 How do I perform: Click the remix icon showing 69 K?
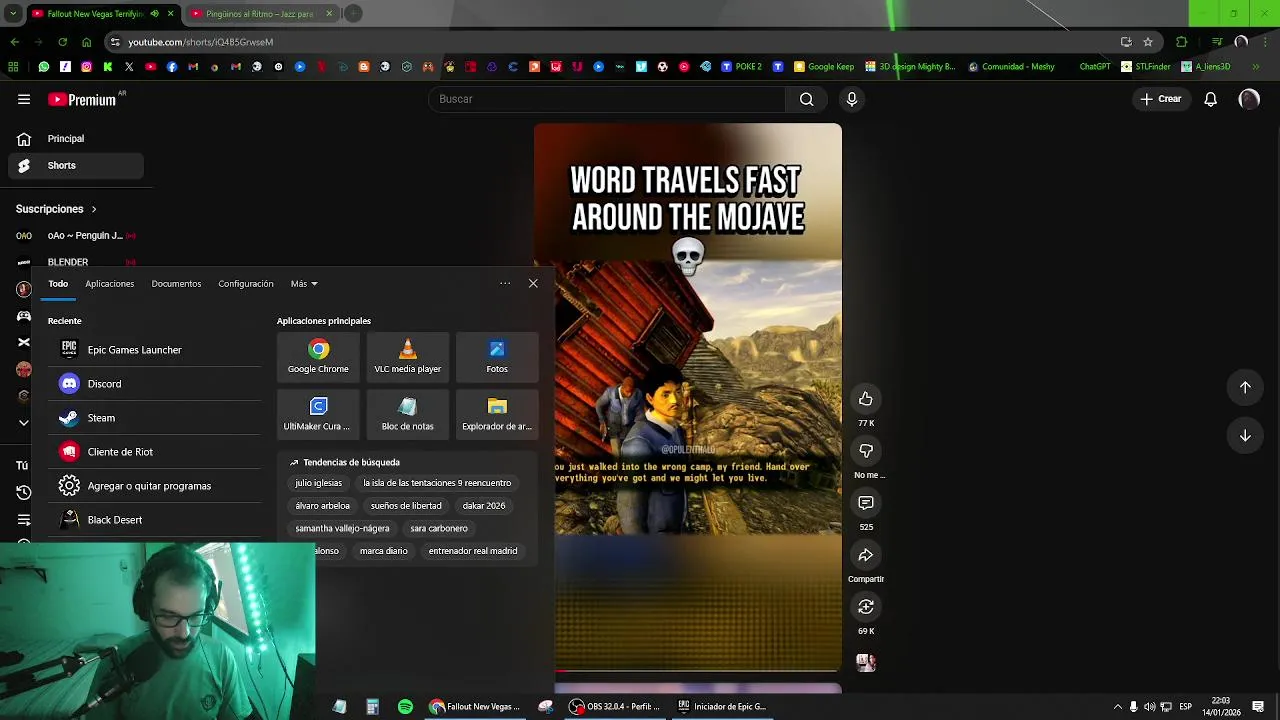point(866,607)
